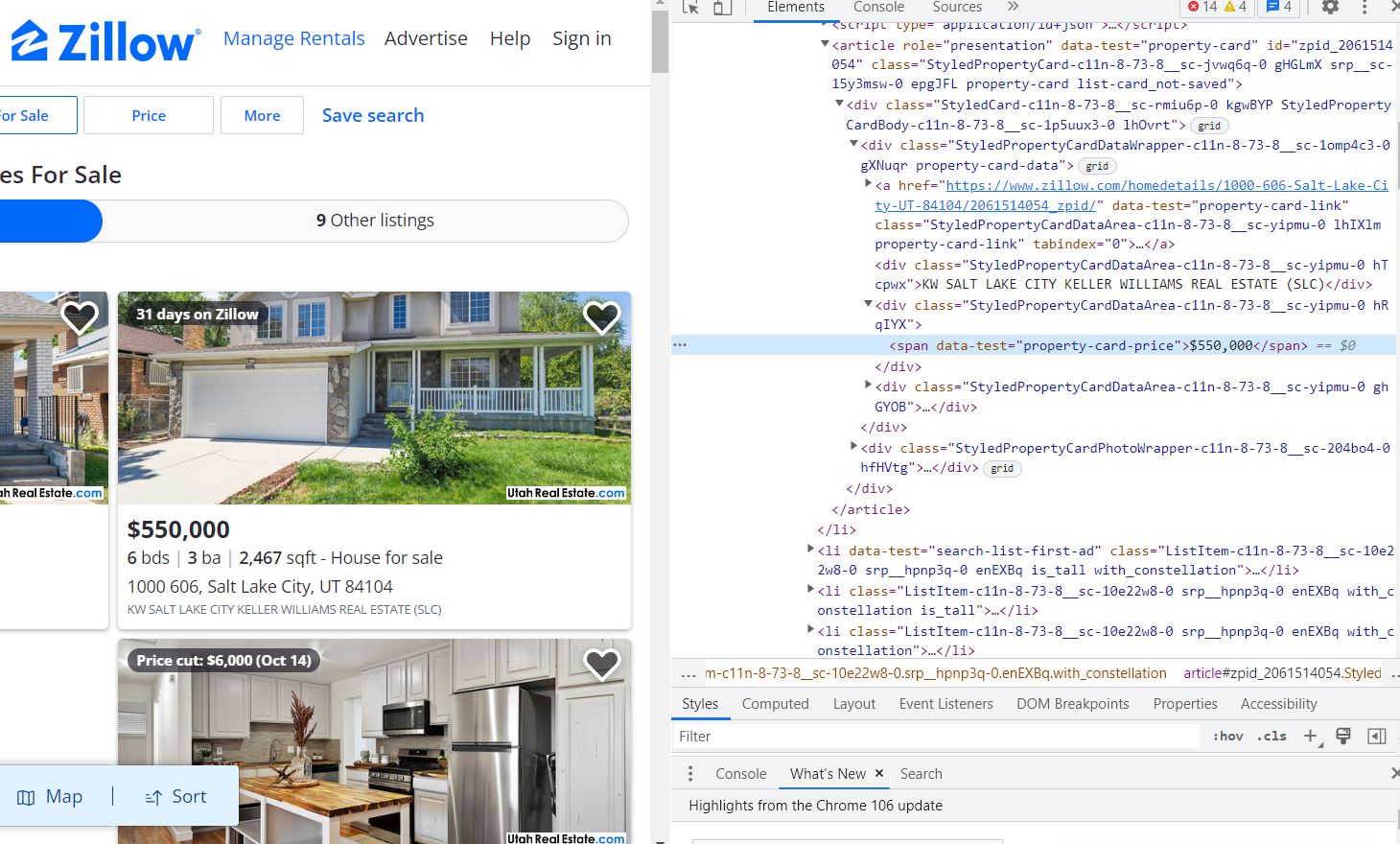Screen dimensions: 1400x844
Task: Open the Layout tab
Action: tap(854, 704)
